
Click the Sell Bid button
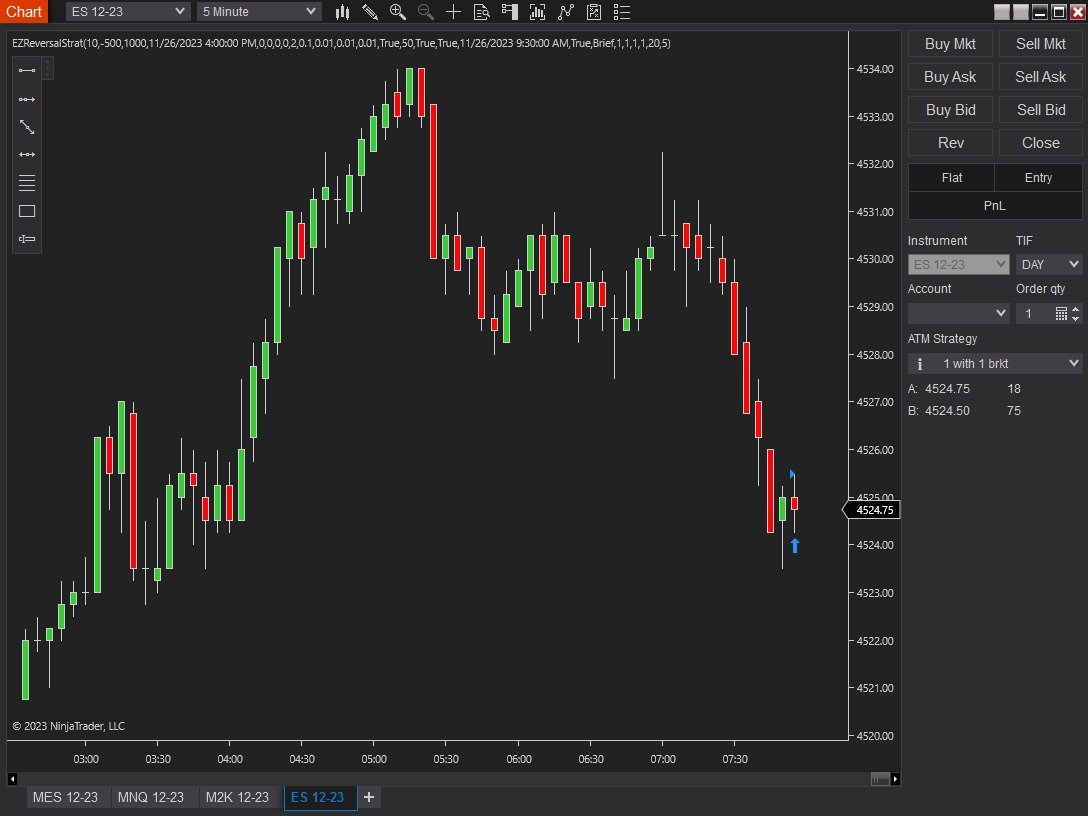click(1040, 110)
